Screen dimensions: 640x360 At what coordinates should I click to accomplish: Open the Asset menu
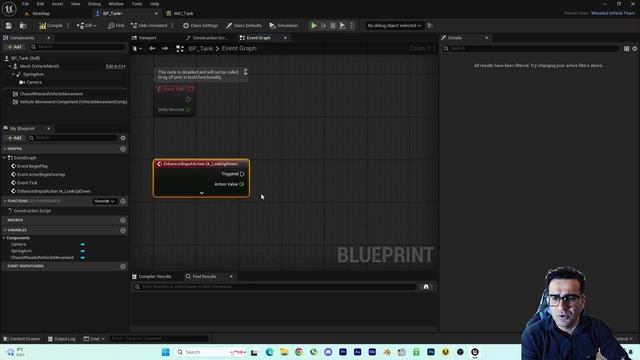click(x=58, y=4)
